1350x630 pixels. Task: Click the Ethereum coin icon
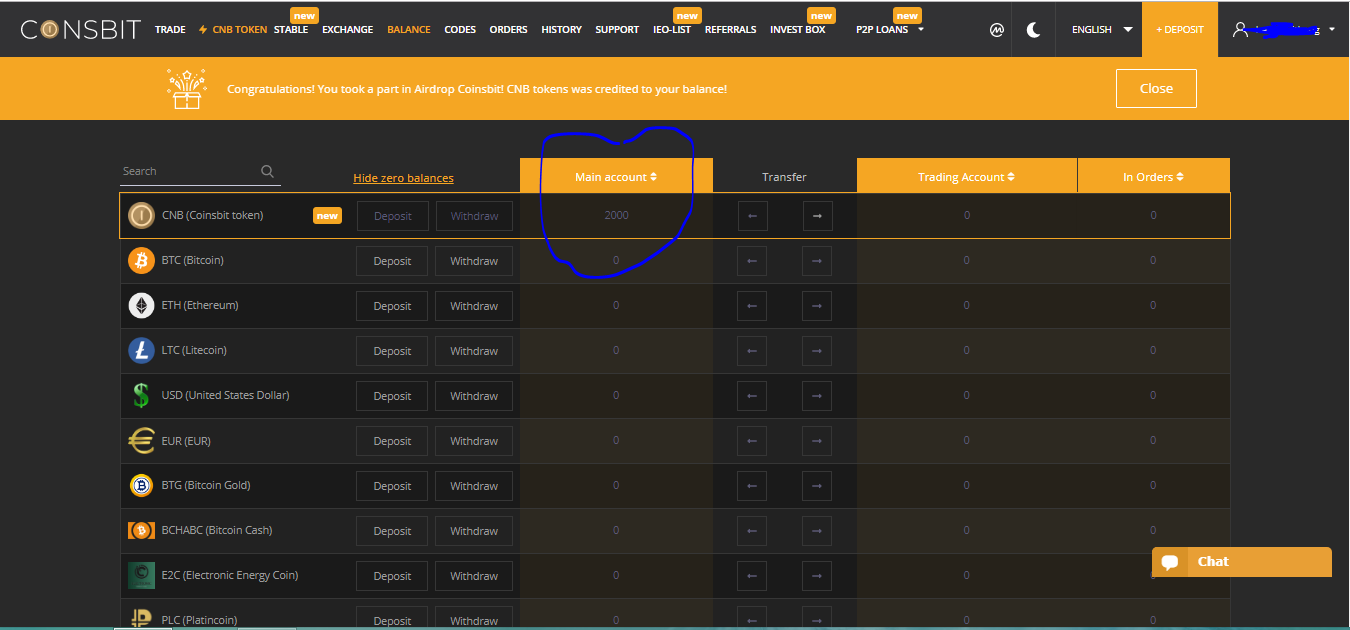[141, 305]
